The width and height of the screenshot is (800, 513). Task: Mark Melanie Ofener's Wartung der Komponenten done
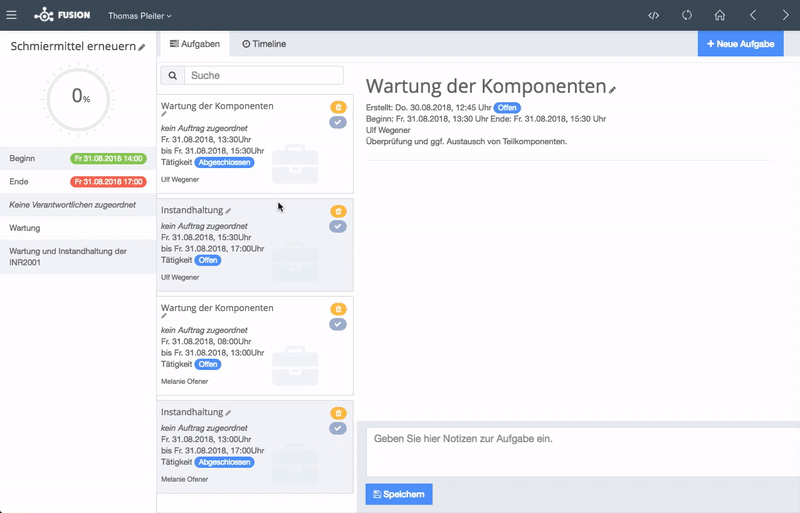[x=338, y=325]
